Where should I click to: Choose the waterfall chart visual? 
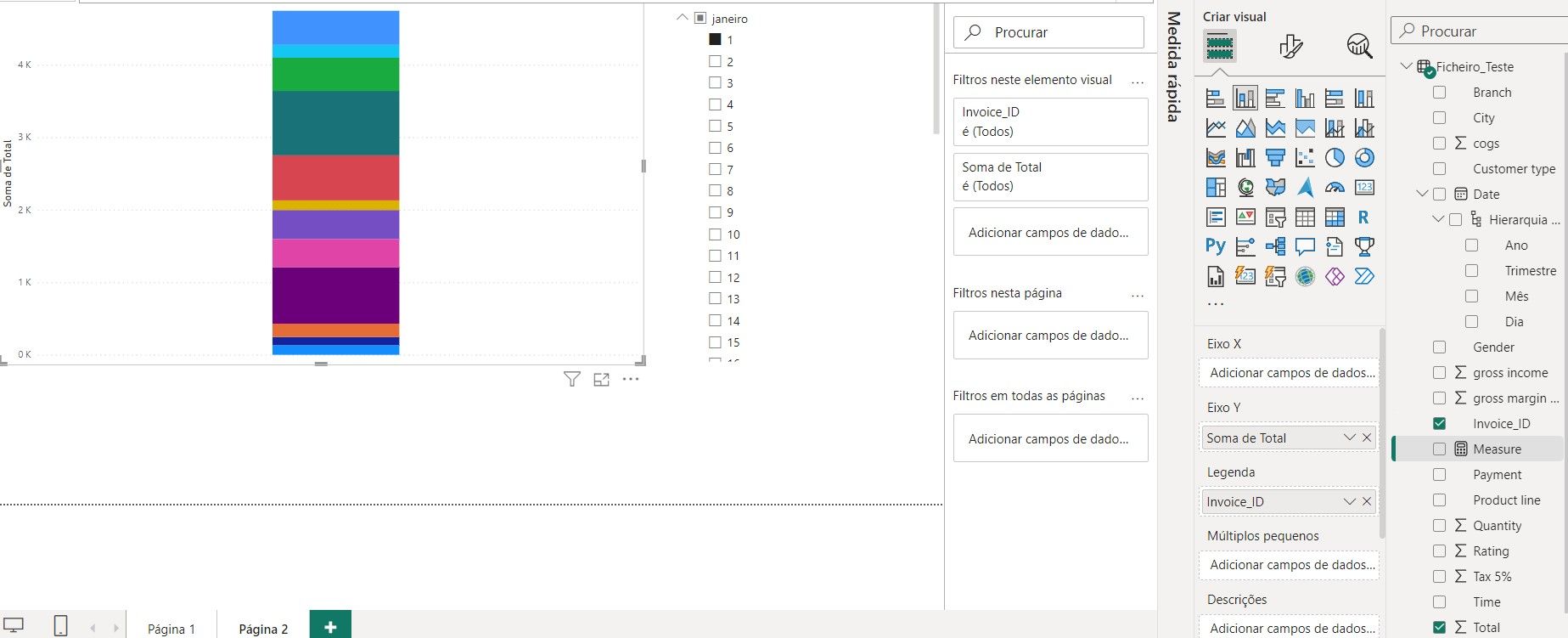tap(1245, 158)
